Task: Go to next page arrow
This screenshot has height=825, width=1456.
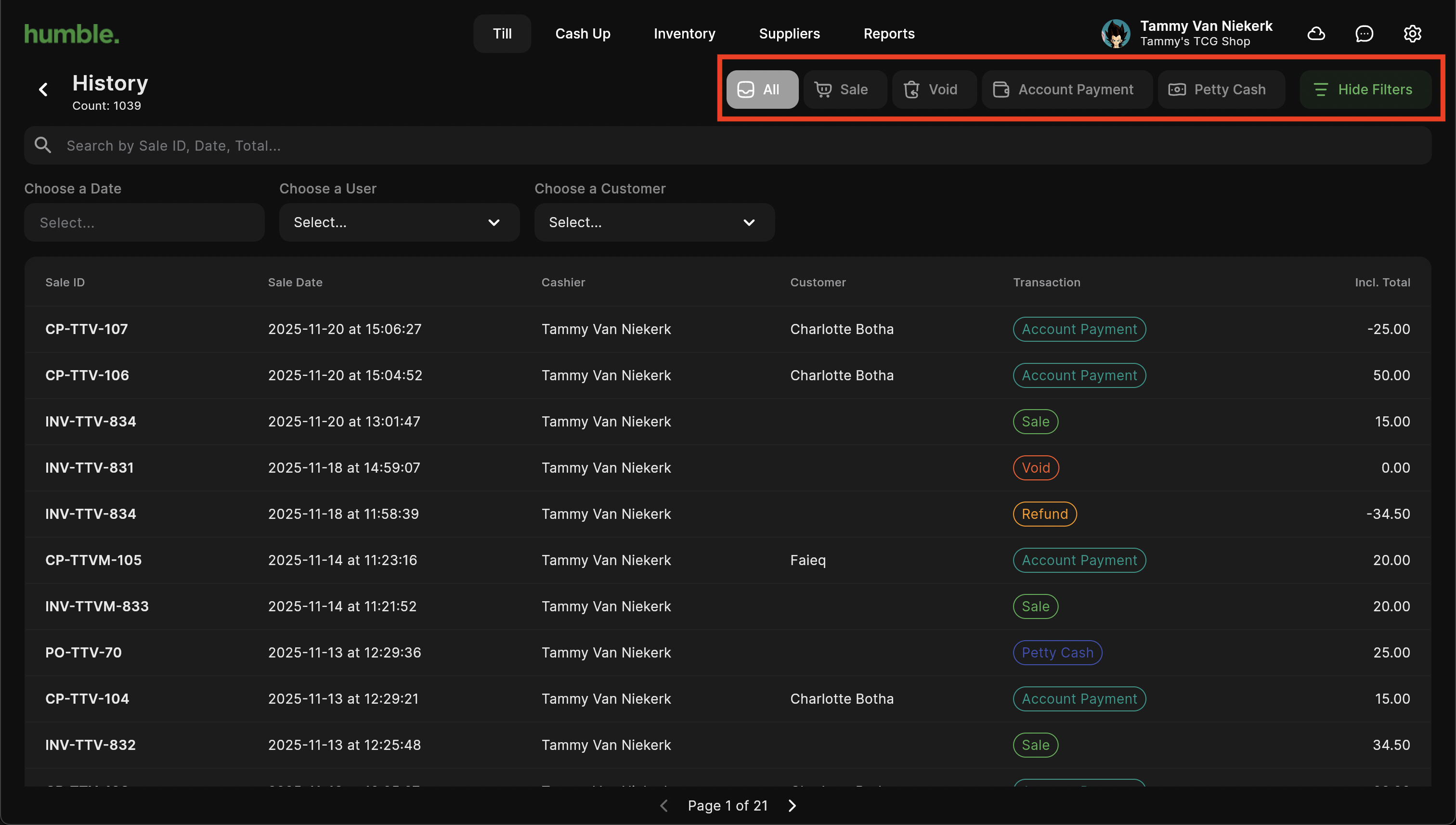Action: click(792, 805)
